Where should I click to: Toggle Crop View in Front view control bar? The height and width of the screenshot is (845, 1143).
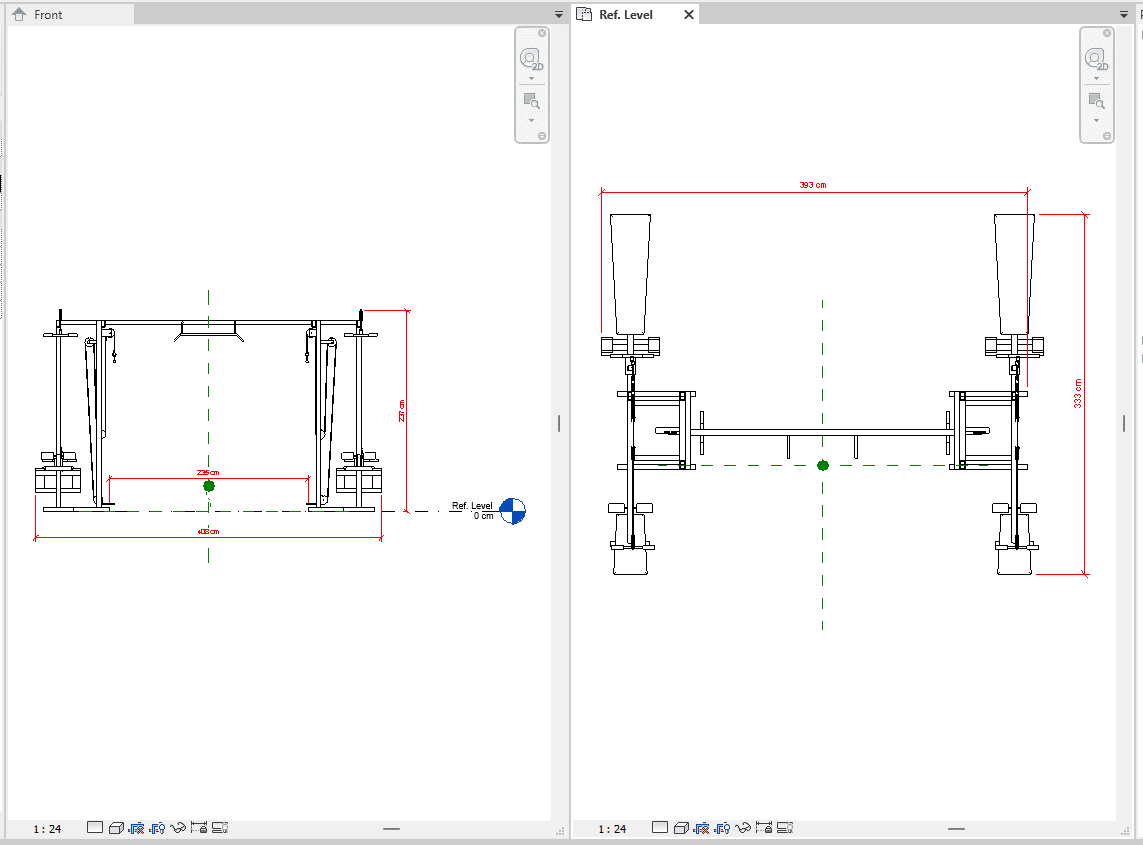coord(137,828)
